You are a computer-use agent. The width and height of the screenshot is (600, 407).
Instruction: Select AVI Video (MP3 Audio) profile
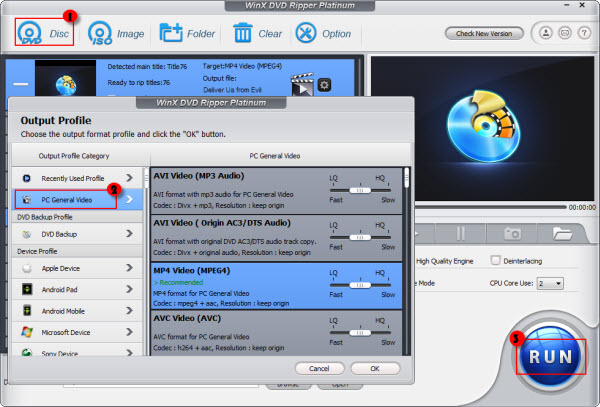(x=276, y=190)
